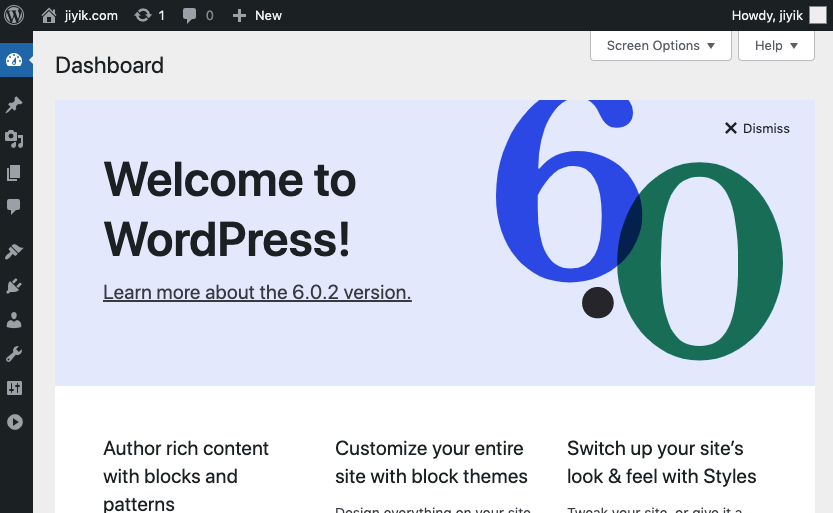Visit site via jiyik.com home link
The image size is (833, 513).
click(x=79, y=15)
